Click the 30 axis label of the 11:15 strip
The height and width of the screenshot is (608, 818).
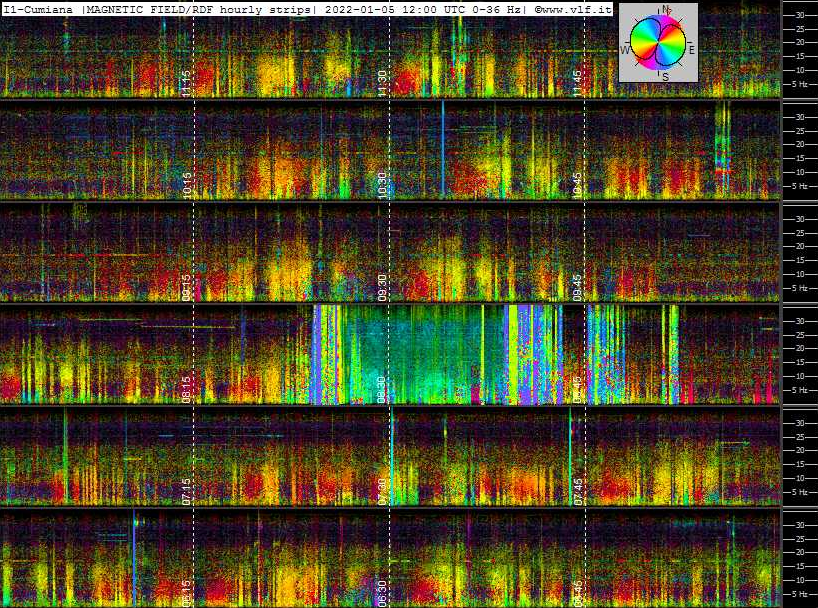click(x=799, y=15)
